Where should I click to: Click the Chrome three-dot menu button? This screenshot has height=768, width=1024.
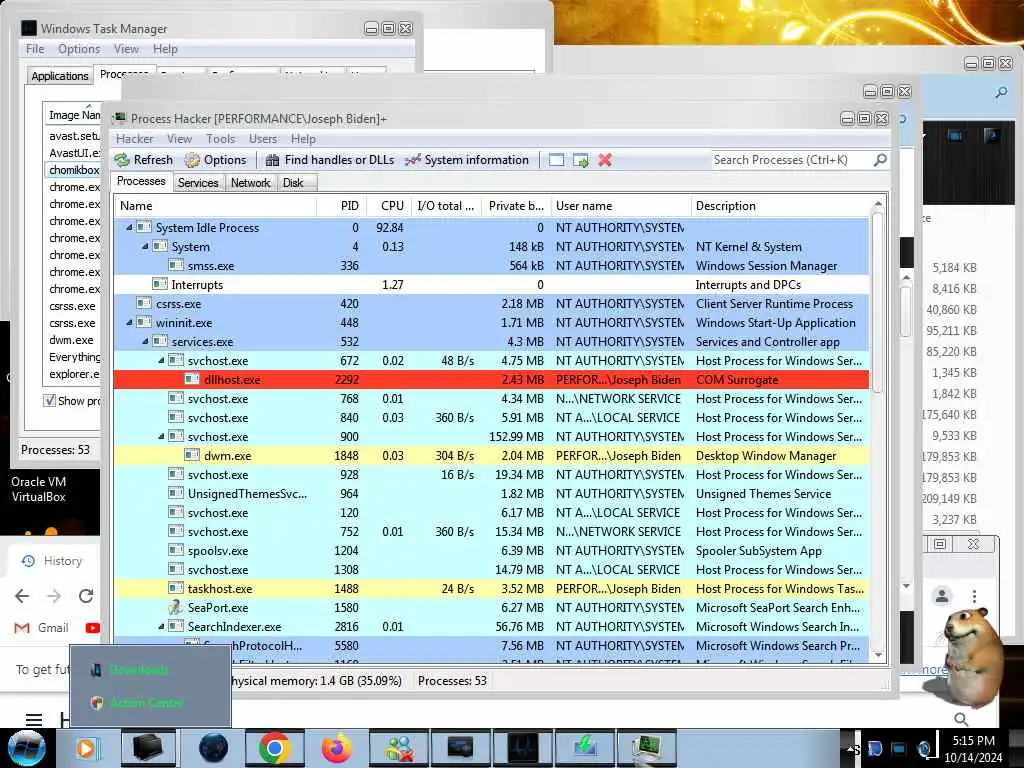pyautogui.click(x=974, y=596)
